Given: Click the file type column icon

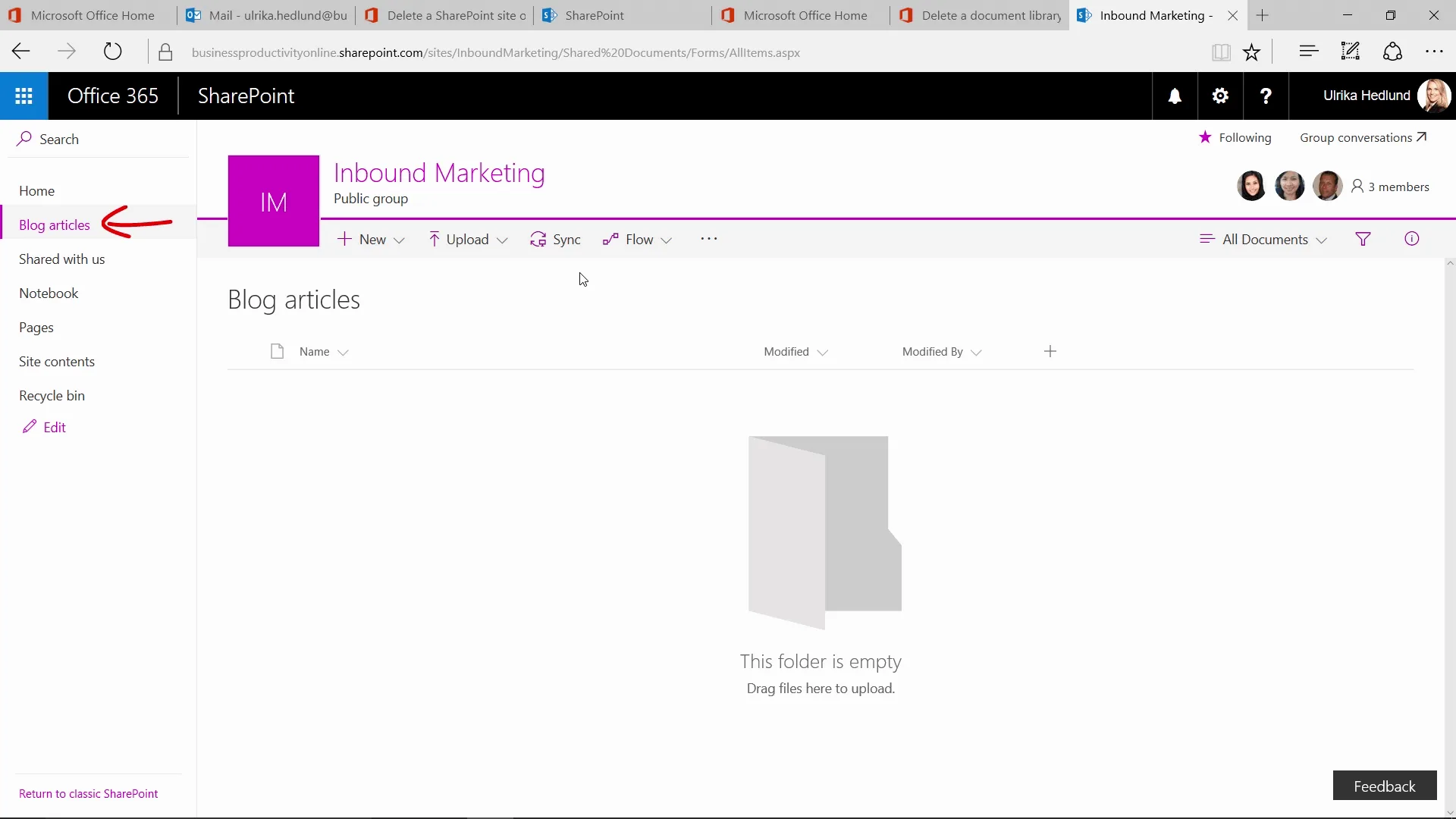Looking at the screenshot, I should click(x=277, y=351).
